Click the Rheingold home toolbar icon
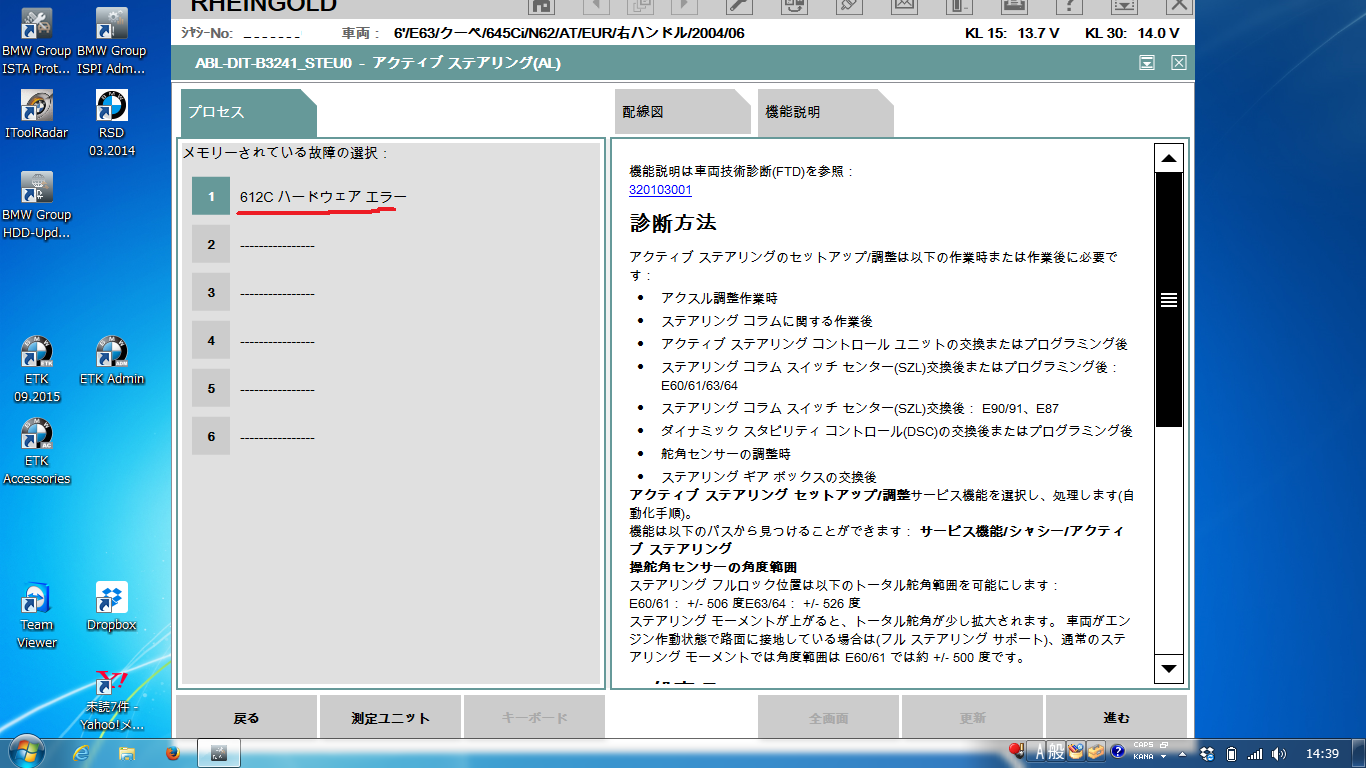This screenshot has height=768, width=1366. pos(541,6)
